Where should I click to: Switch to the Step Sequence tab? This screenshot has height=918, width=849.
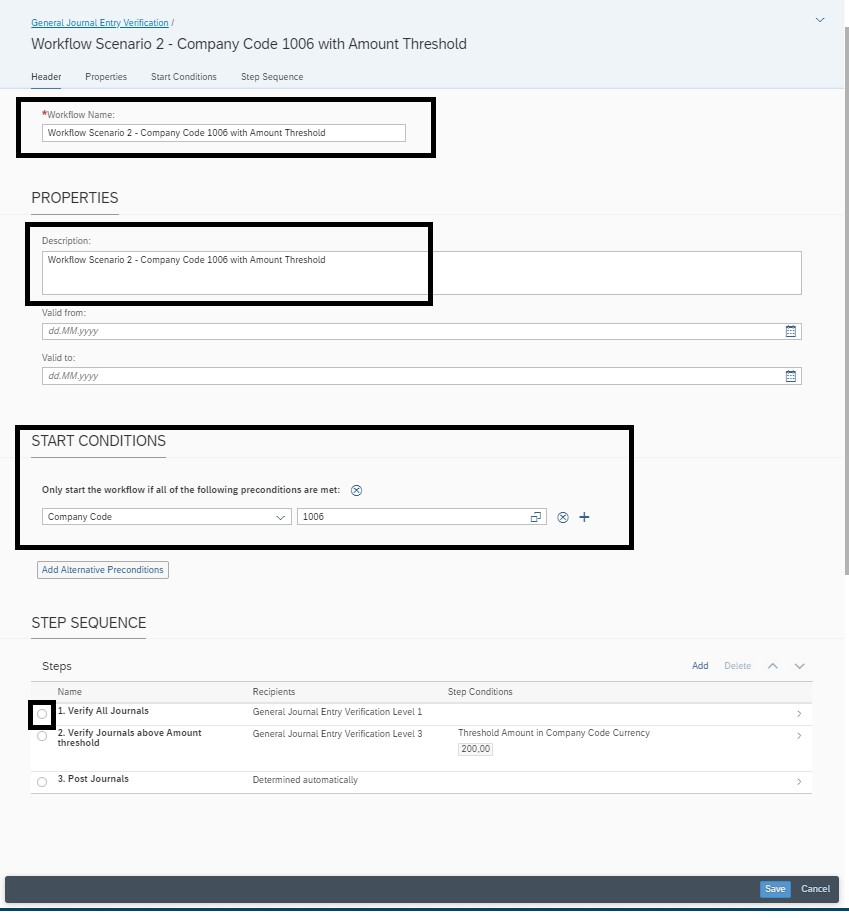click(272, 77)
